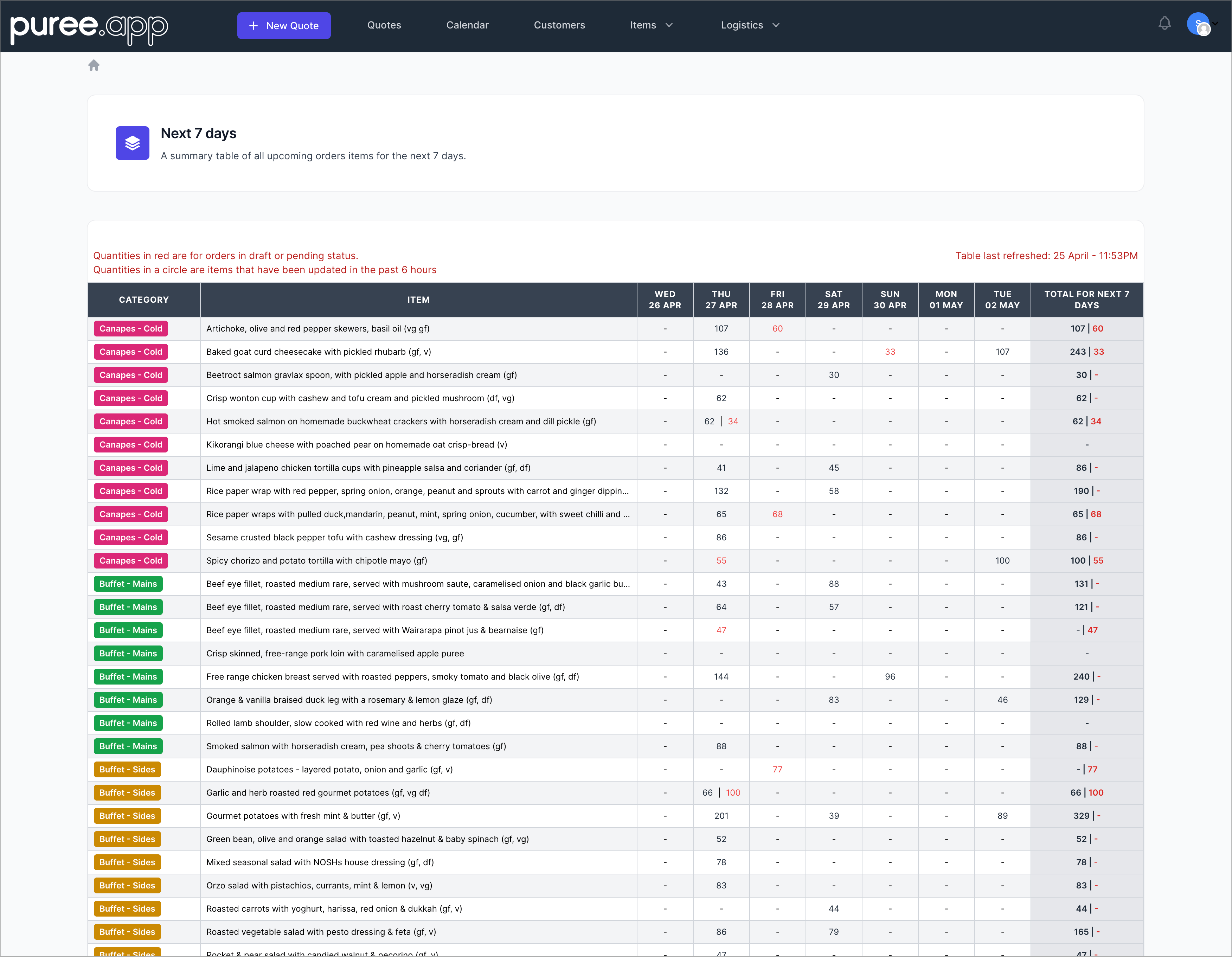Click Lime and jalapeno chicken tortilla cups

coord(368,468)
